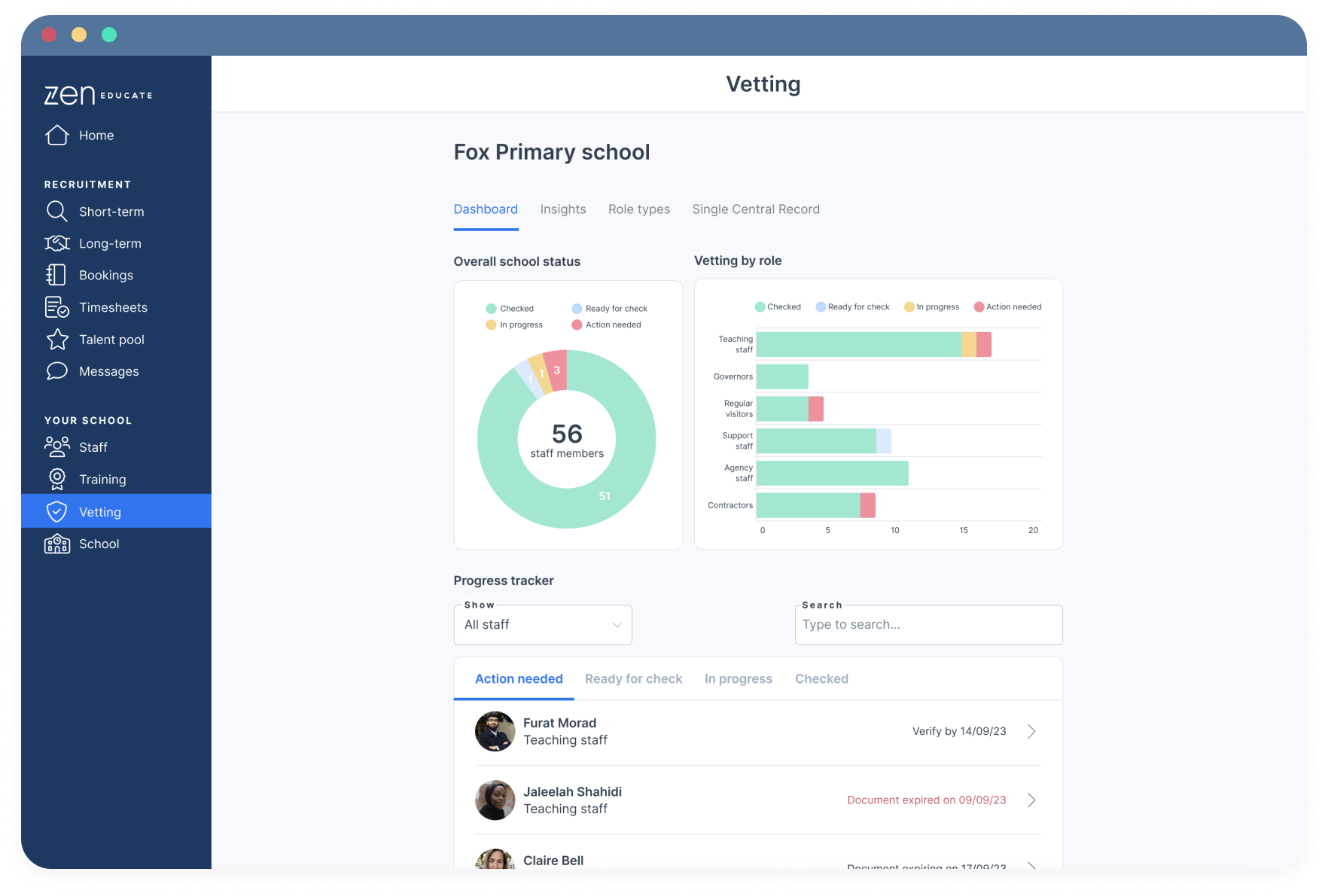This screenshot has width=1328, height=896.
Task: Expand the Show All staff dropdown
Action: click(x=542, y=625)
